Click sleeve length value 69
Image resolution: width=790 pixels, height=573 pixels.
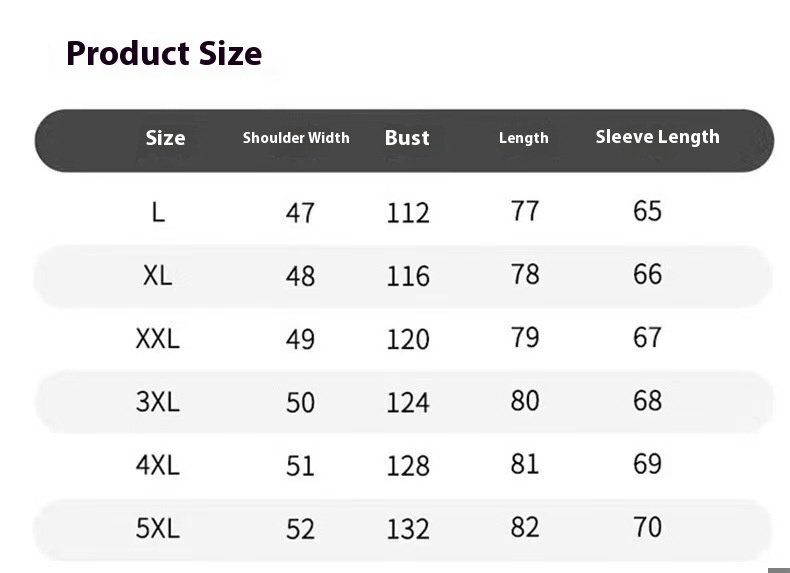coord(647,464)
